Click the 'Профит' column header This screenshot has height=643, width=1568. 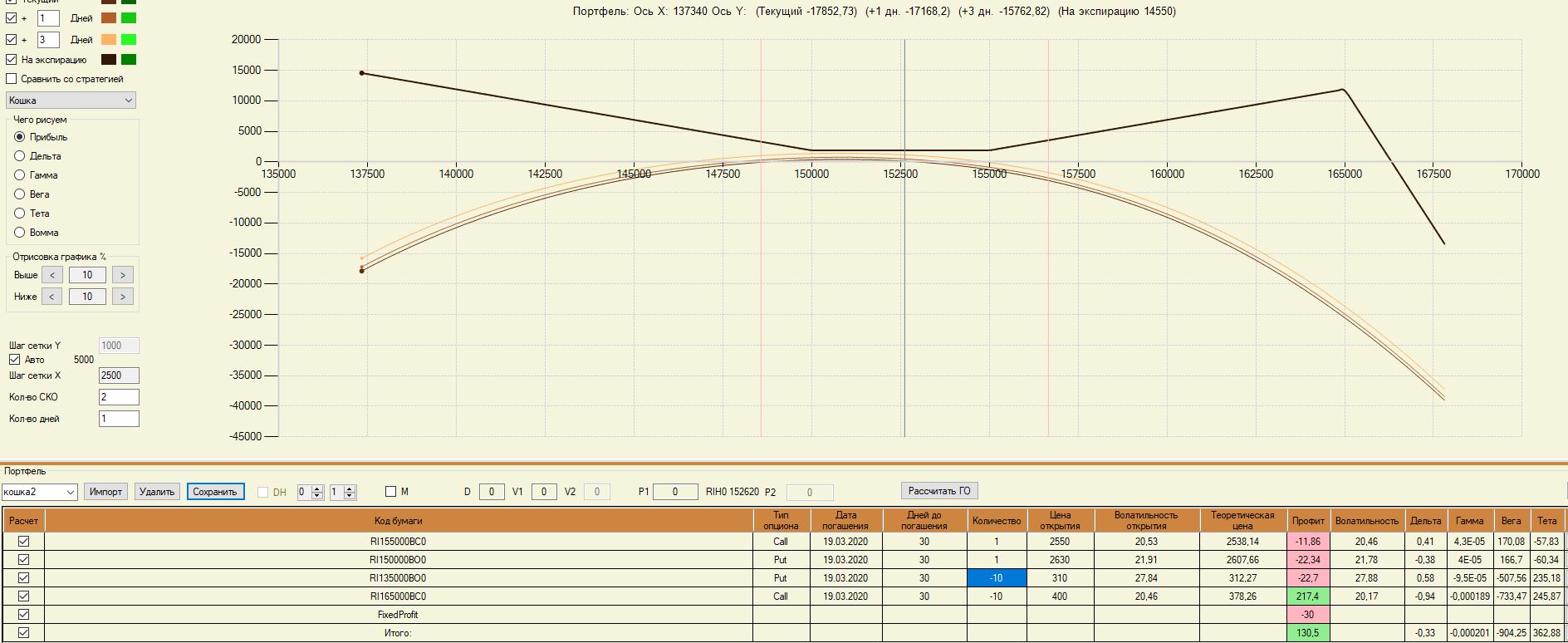click(1308, 521)
